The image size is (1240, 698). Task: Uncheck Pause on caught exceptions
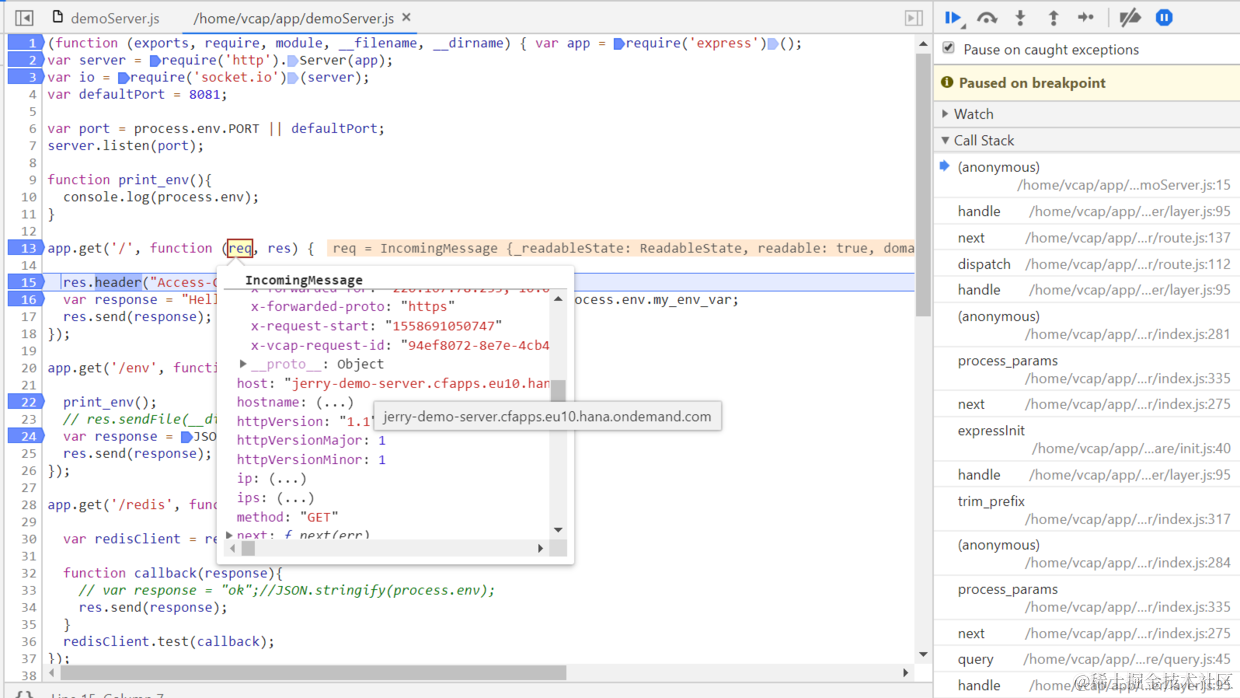[x=949, y=48]
